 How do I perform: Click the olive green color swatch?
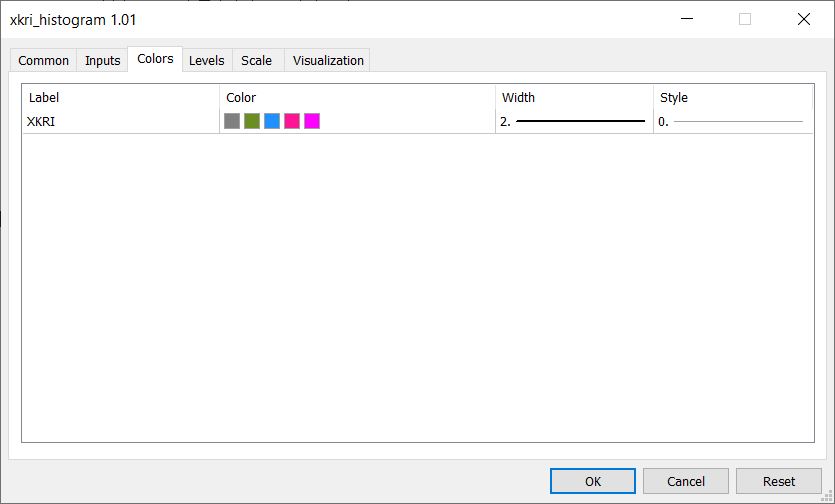(x=252, y=121)
